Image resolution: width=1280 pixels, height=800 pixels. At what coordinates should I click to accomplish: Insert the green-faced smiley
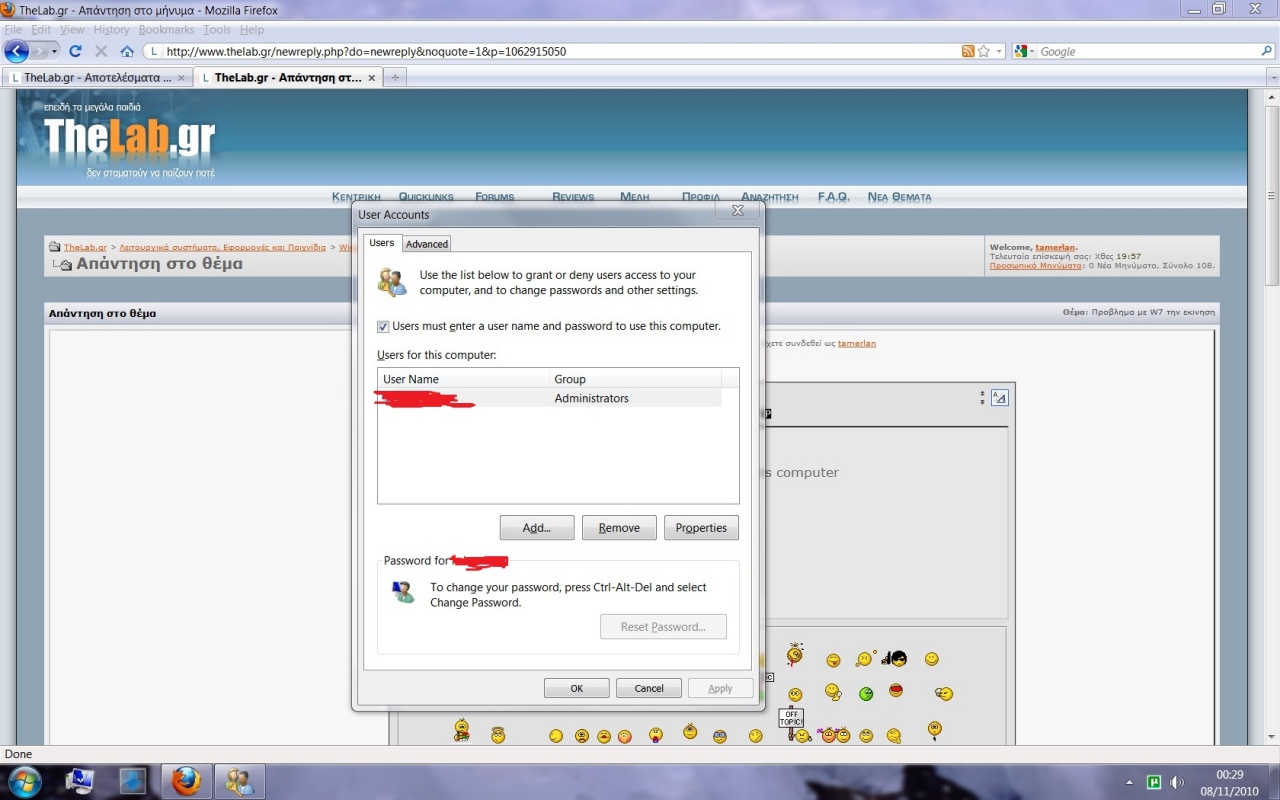pos(866,693)
